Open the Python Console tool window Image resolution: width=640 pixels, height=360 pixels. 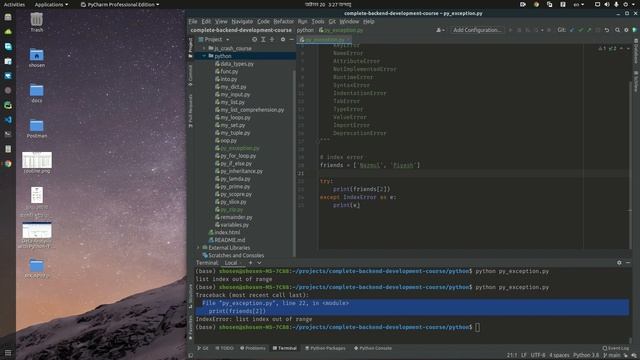point(373,348)
